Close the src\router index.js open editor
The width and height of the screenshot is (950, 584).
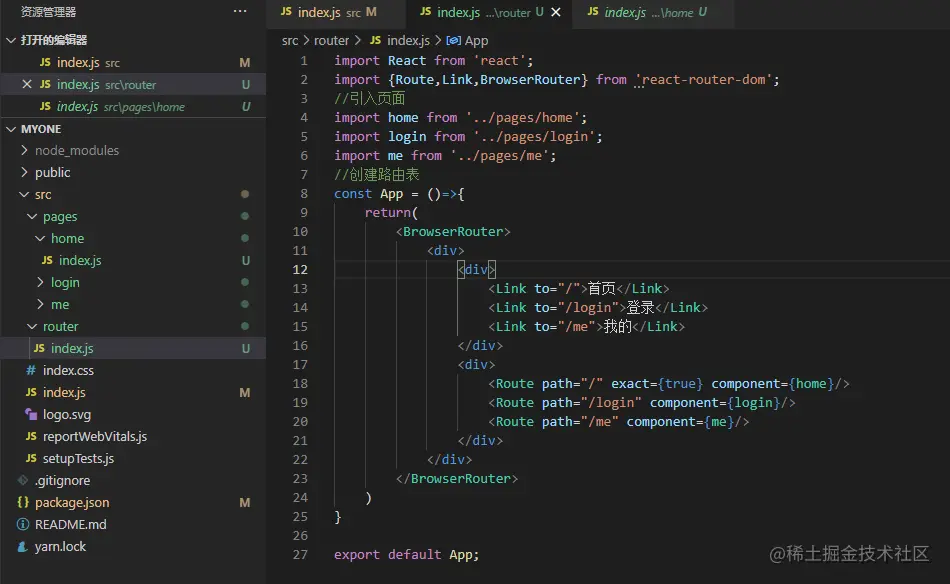(27, 84)
